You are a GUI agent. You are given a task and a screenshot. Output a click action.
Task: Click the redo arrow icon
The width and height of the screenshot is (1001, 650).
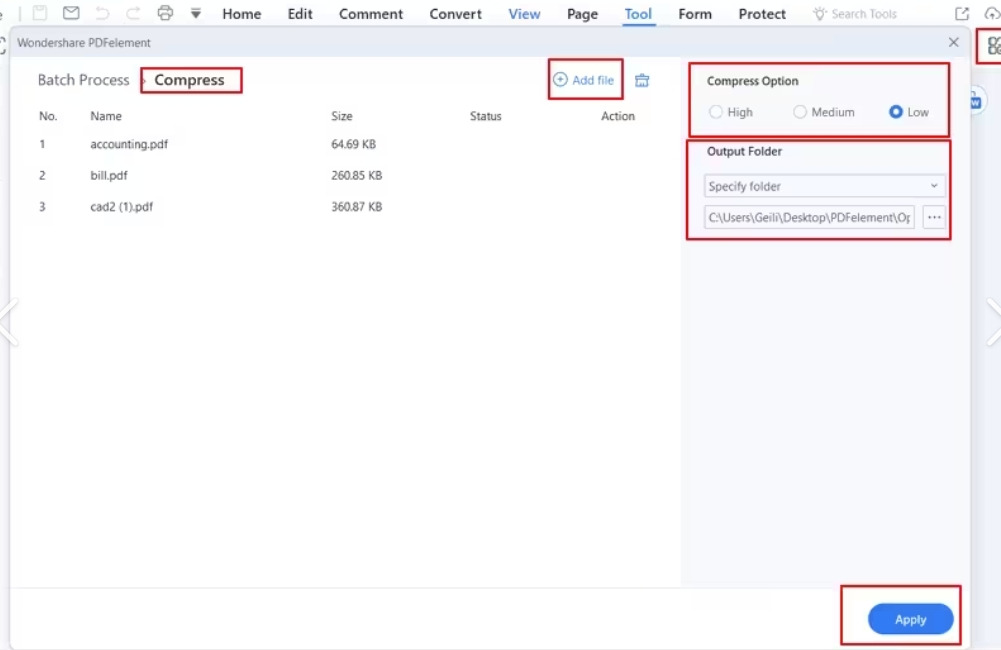(x=133, y=13)
